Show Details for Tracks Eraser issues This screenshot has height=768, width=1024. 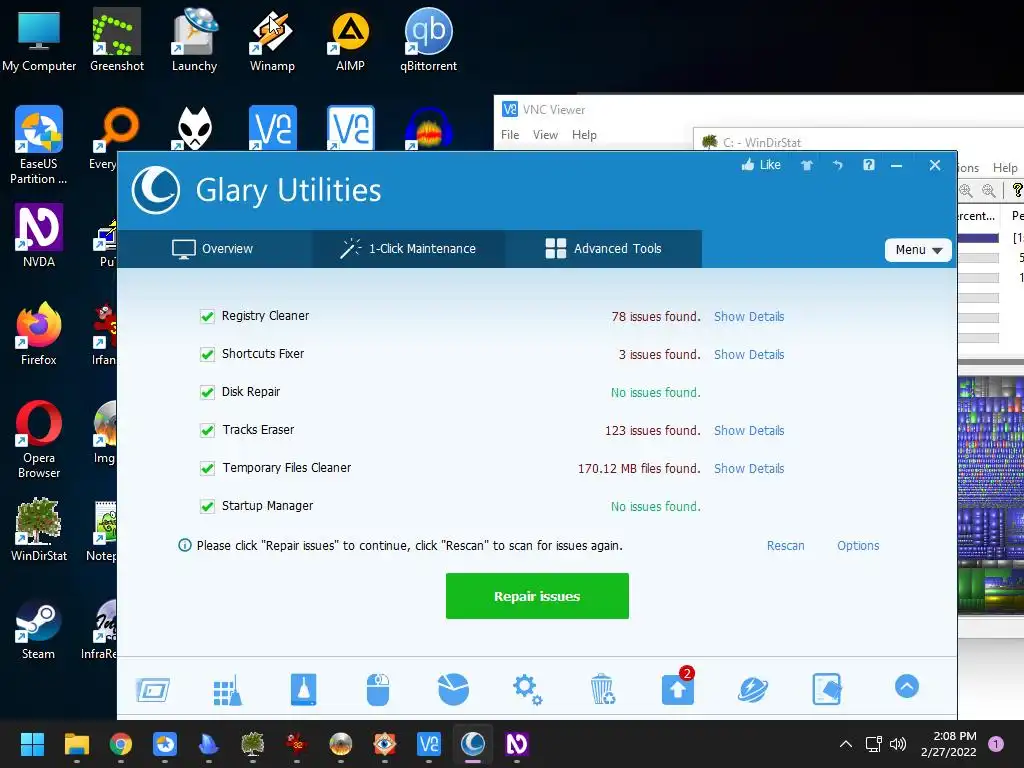coord(749,430)
